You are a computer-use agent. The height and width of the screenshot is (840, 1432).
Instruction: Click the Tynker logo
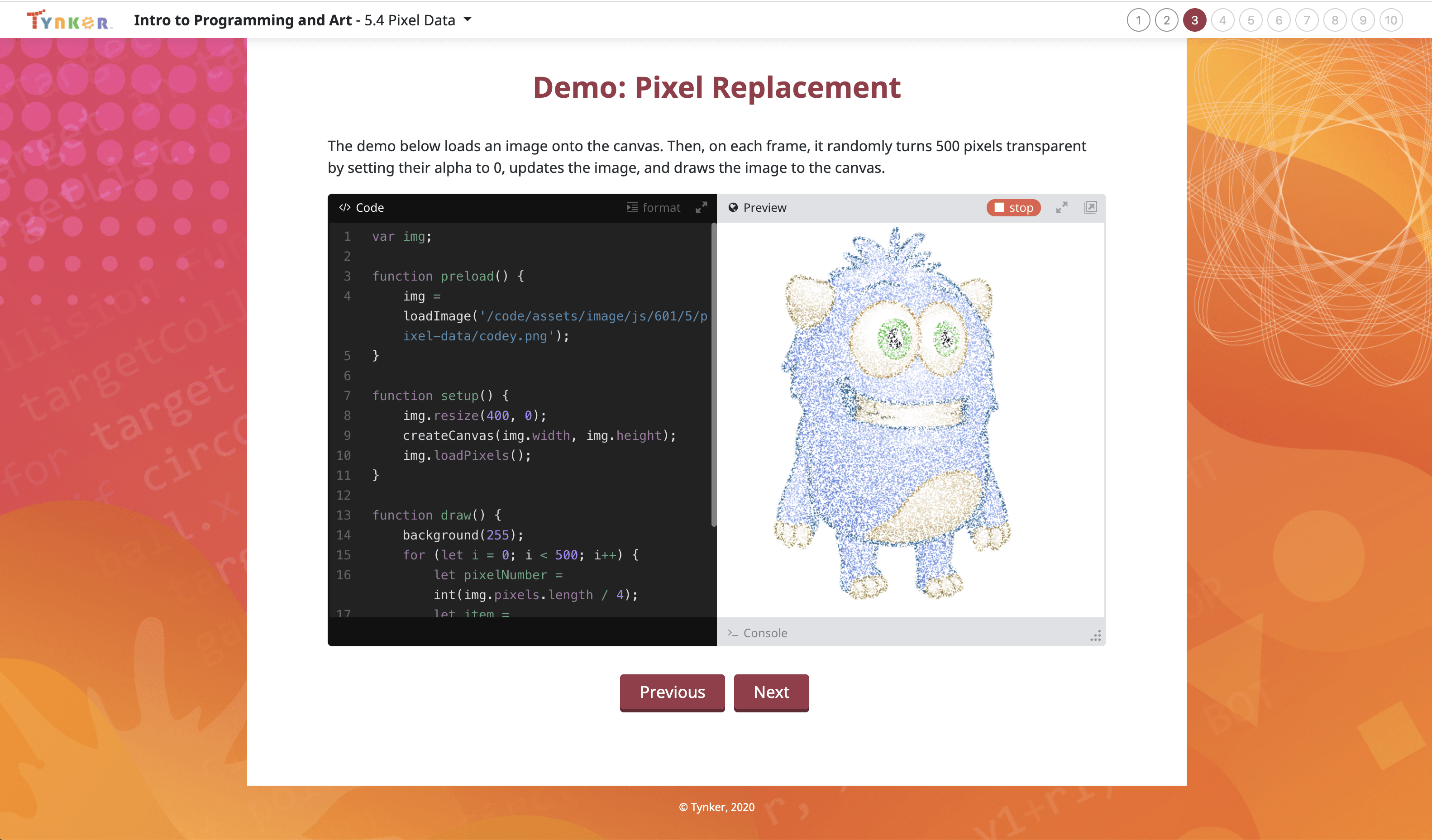68,20
